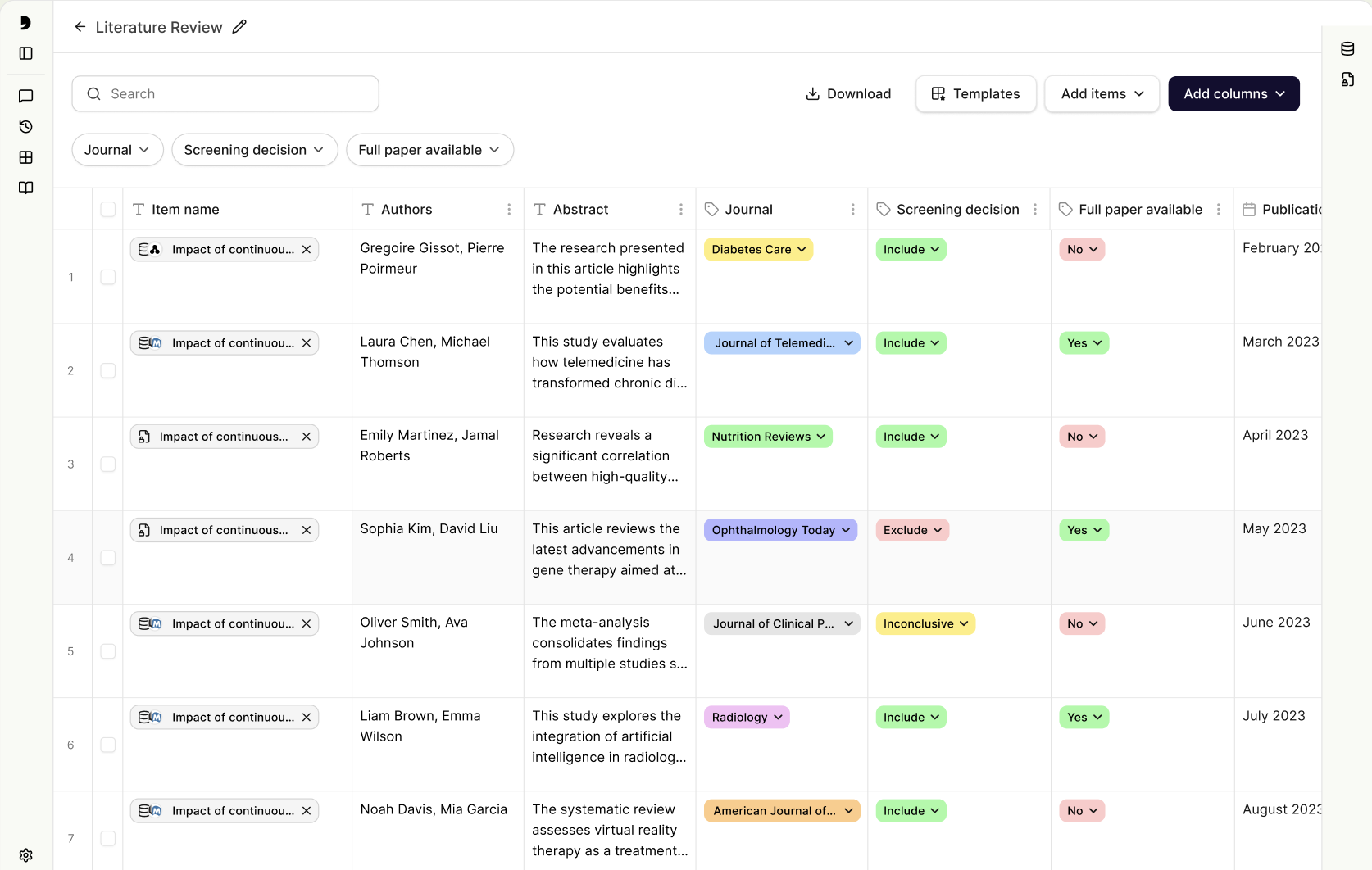
Task: Open settings gear icon at bottom left
Action: [x=26, y=855]
